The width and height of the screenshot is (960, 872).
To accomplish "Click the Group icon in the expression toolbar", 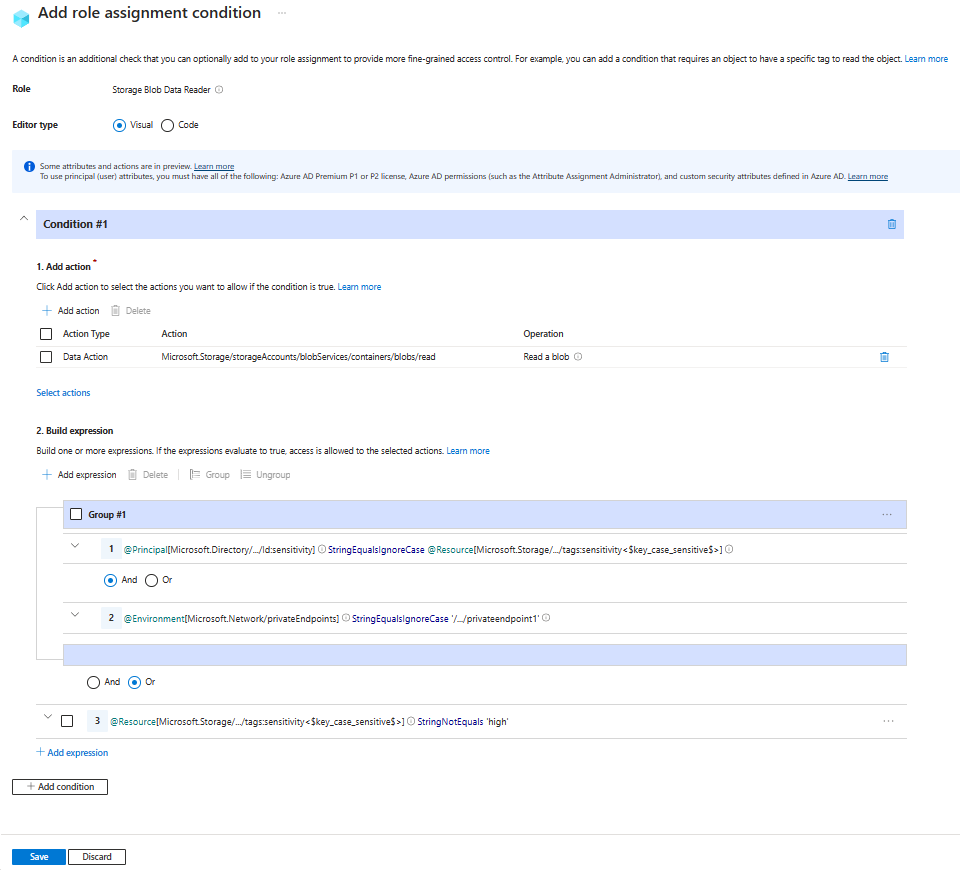I will pos(193,474).
